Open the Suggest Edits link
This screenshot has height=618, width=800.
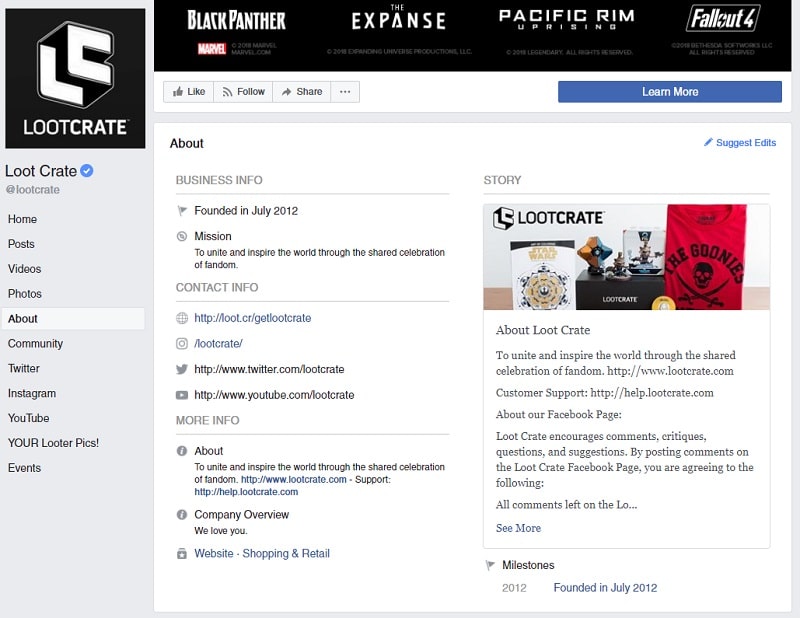click(746, 143)
